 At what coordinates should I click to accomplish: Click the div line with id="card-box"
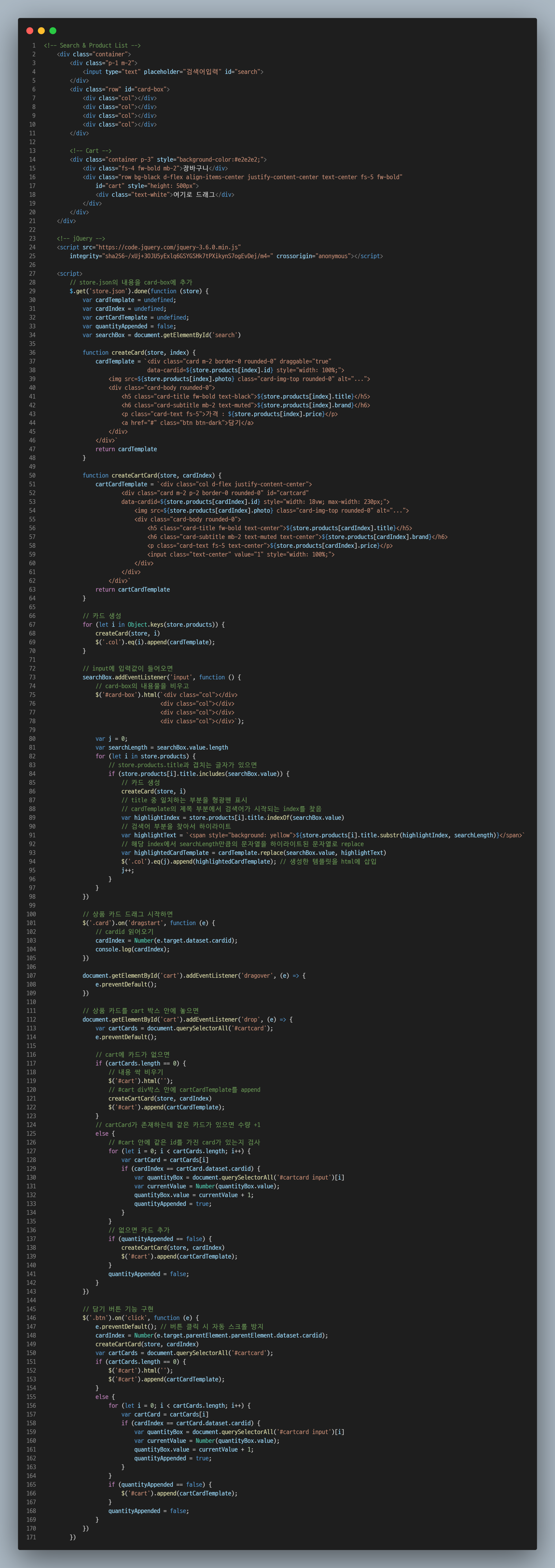point(119,89)
